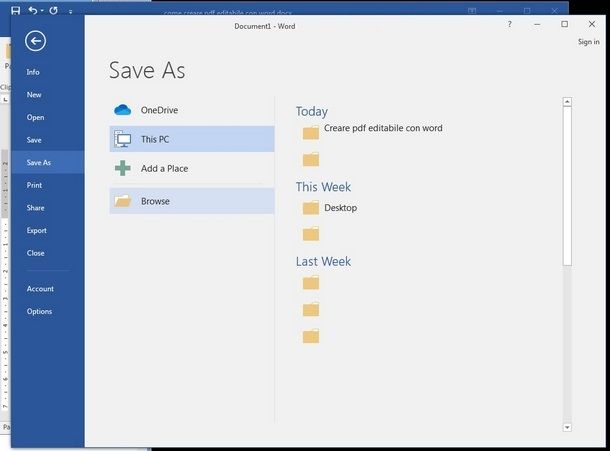
Task: Click the scrollbar down arrow in folder list
Action: 567,427
